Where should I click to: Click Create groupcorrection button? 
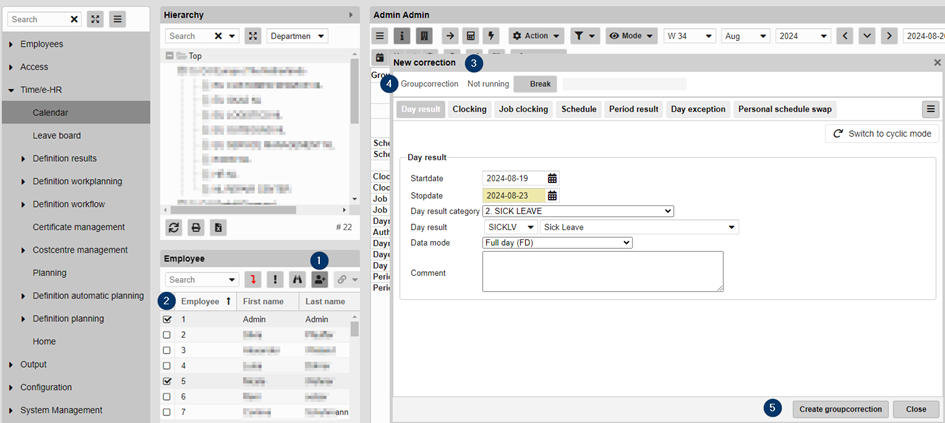point(840,409)
